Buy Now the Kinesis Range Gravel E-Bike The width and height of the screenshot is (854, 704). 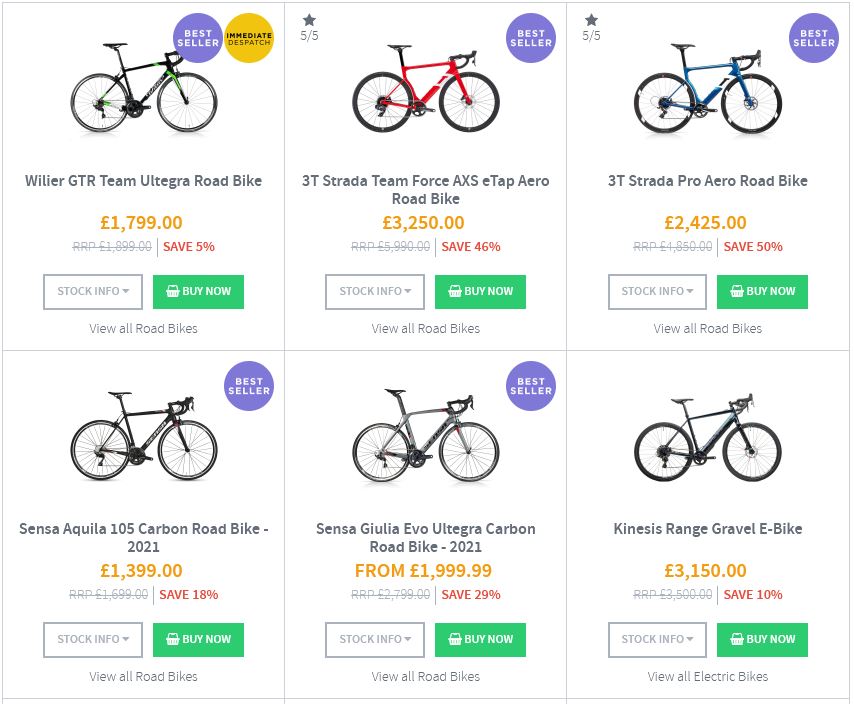click(x=762, y=640)
